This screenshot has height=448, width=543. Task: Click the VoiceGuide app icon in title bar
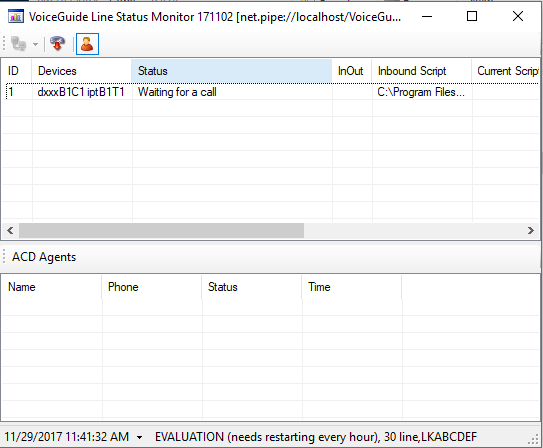coord(16,16)
